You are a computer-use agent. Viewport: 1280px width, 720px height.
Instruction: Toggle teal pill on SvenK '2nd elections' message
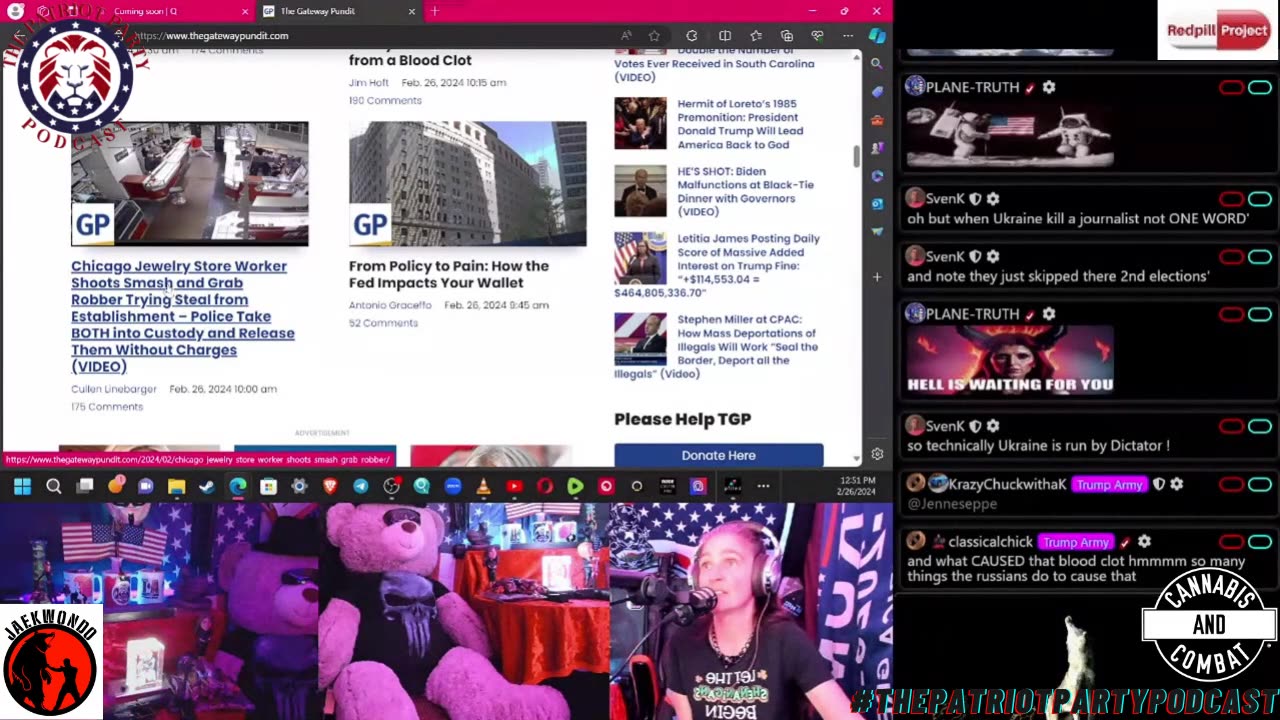[x=1260, y=257]
